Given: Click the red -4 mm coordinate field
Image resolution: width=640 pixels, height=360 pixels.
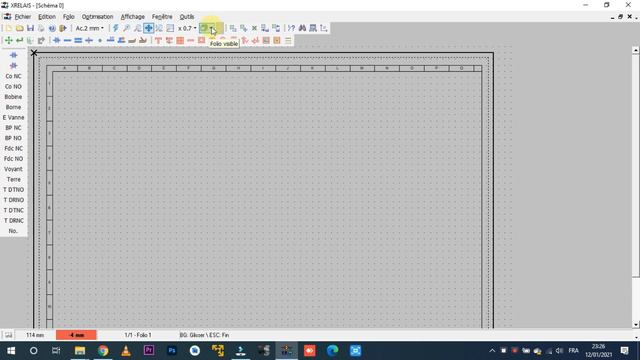Looking at the screenshot, I should point(76,335).
